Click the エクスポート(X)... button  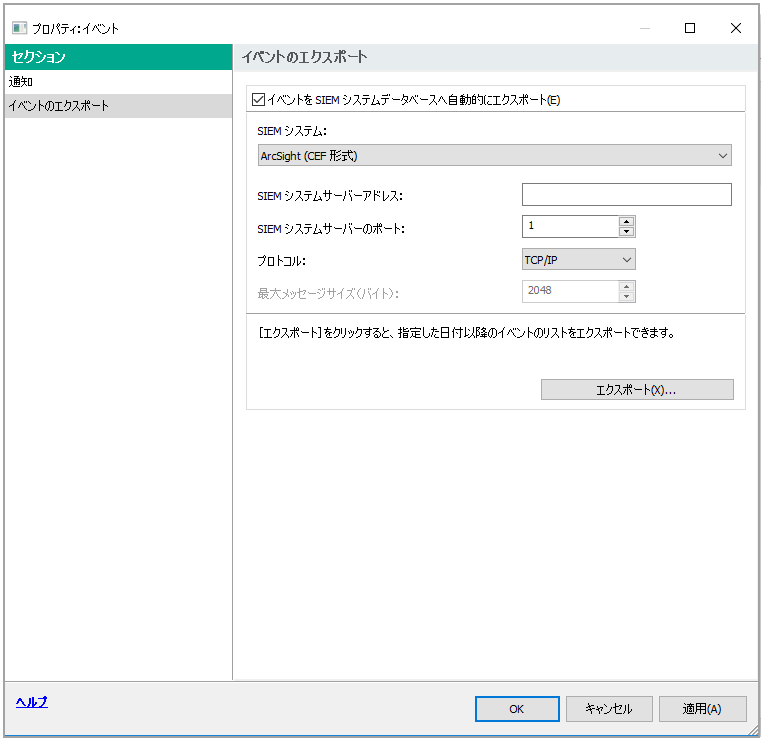[637, 390]
